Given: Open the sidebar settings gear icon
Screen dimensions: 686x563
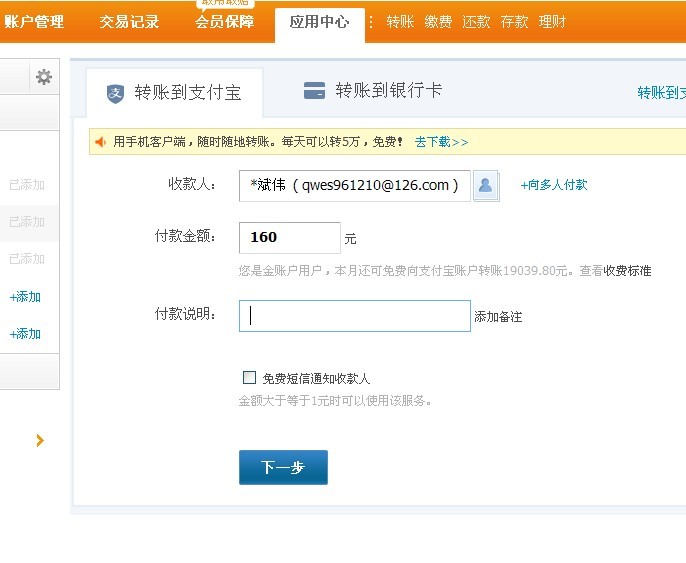Looking at the screenshot, I should [44, 77].
